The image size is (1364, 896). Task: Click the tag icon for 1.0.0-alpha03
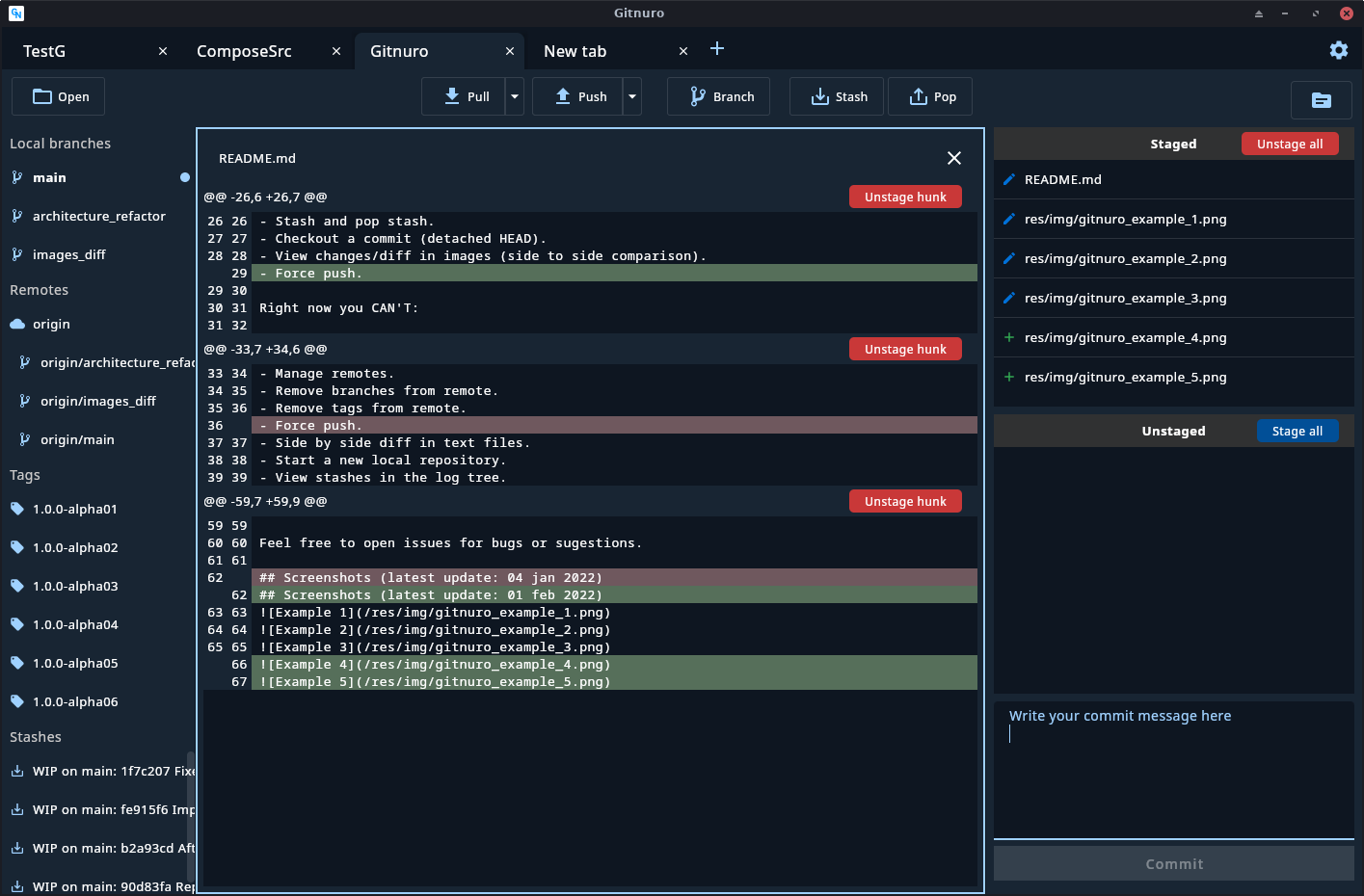tap(17, 586)
